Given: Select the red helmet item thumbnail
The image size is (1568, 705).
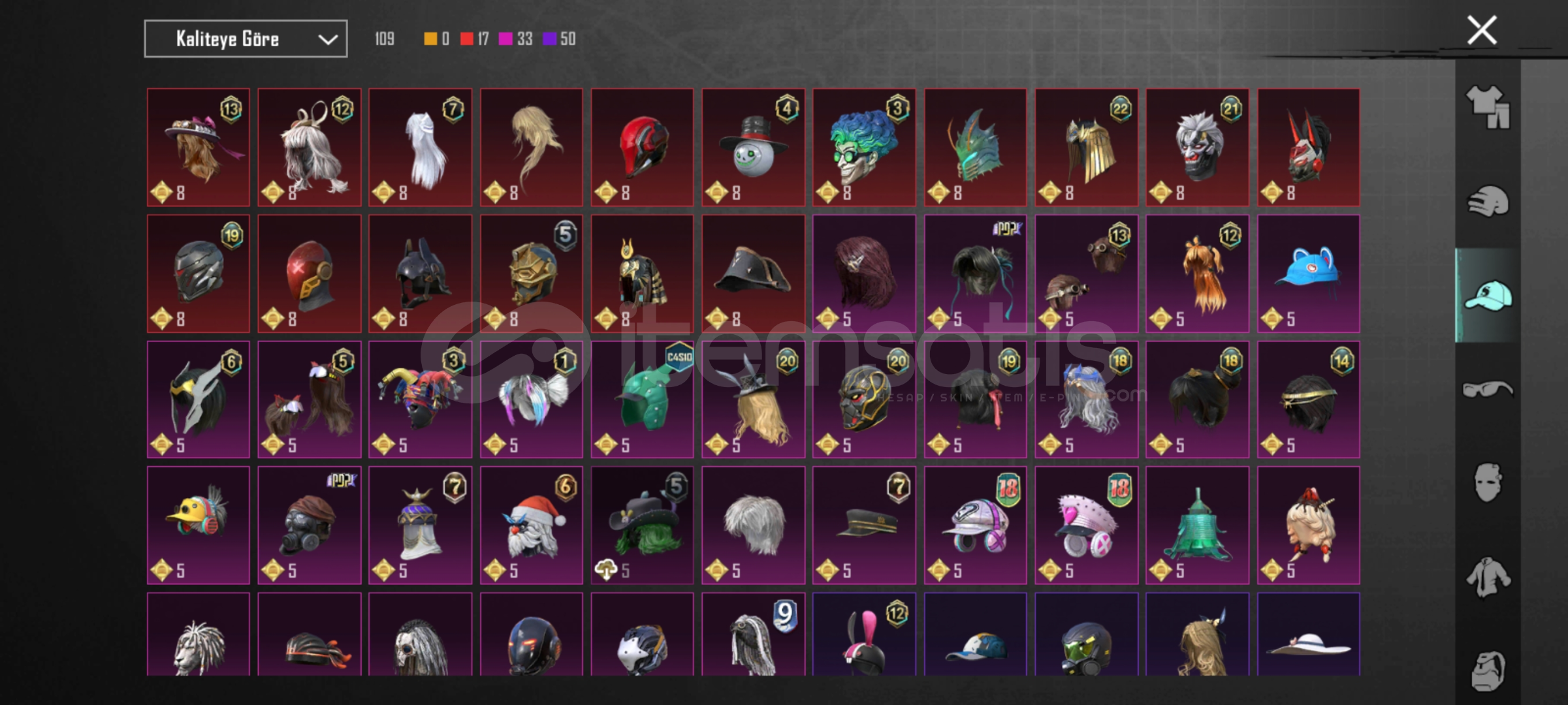Looking at the screenshot, I should click(642, 148).
